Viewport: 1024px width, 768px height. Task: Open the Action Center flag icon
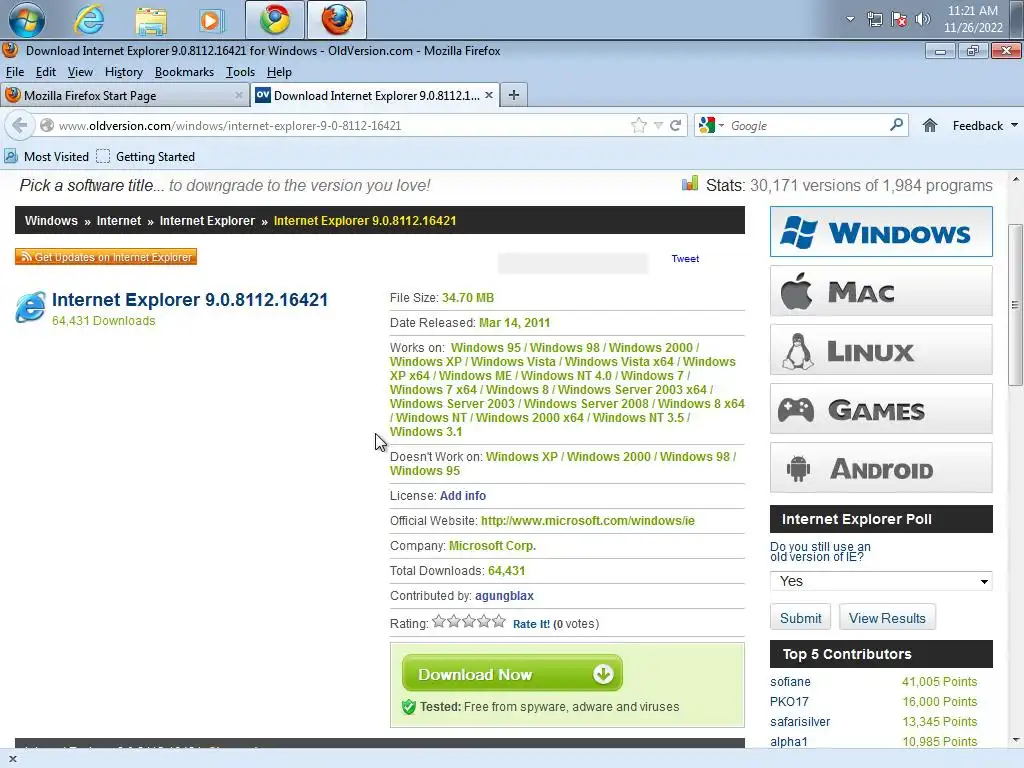tap(899, 19)
